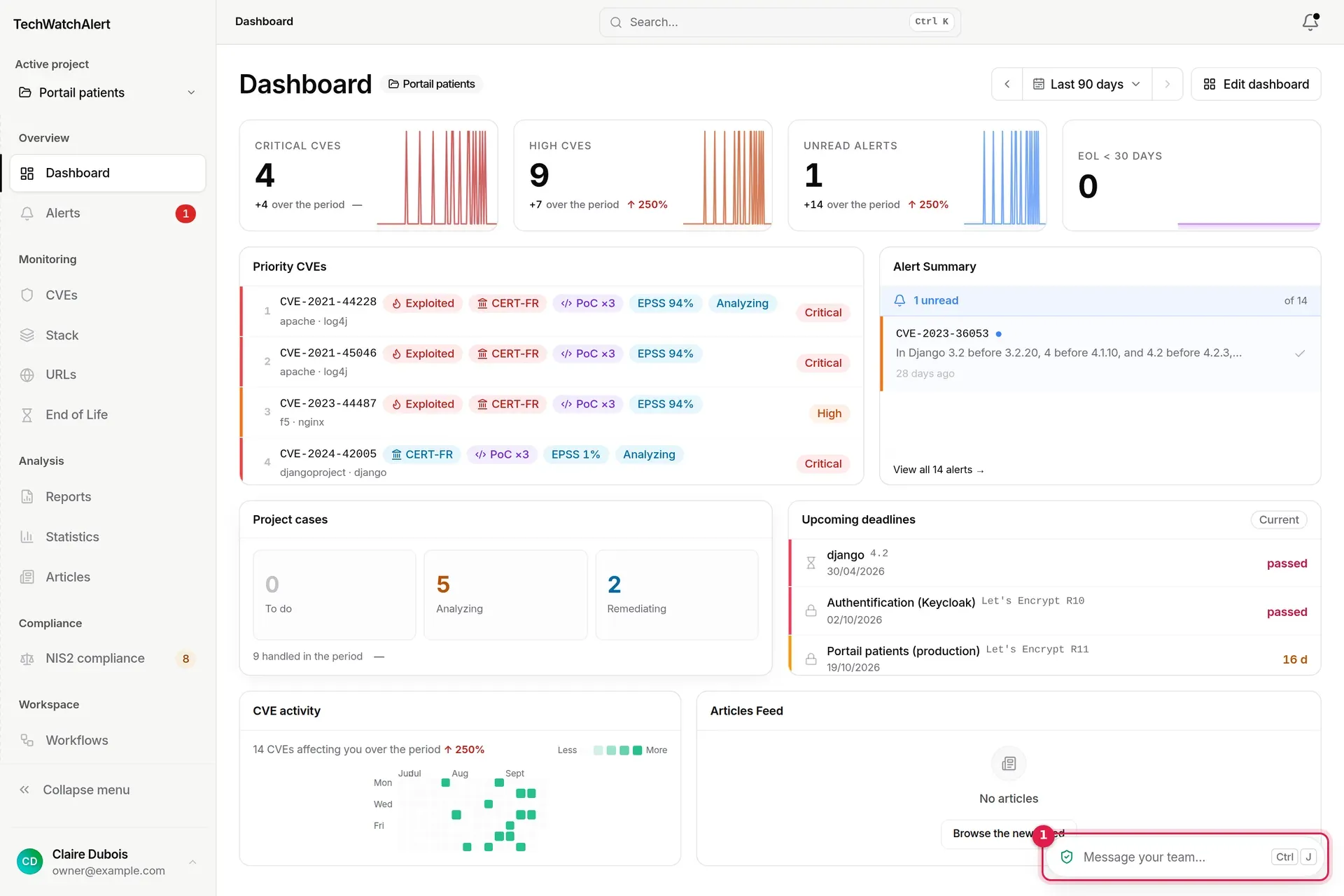
Task: Open the Last 90 days period dropdown
Action: coord(1086,84)
